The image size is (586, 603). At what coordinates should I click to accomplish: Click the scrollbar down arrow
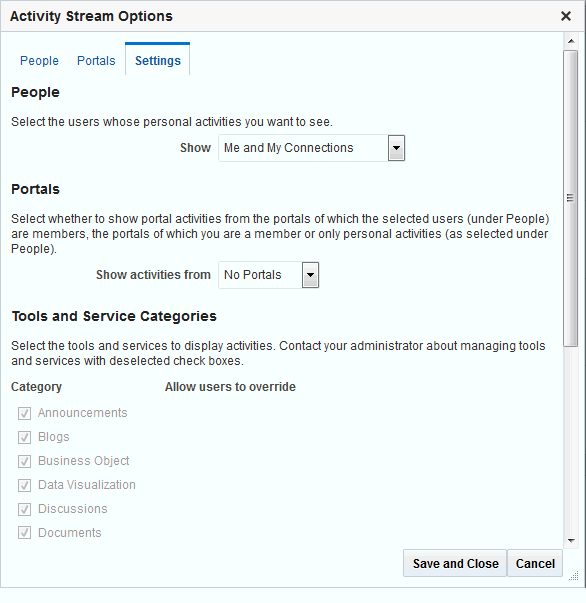[x=571, y=541]
